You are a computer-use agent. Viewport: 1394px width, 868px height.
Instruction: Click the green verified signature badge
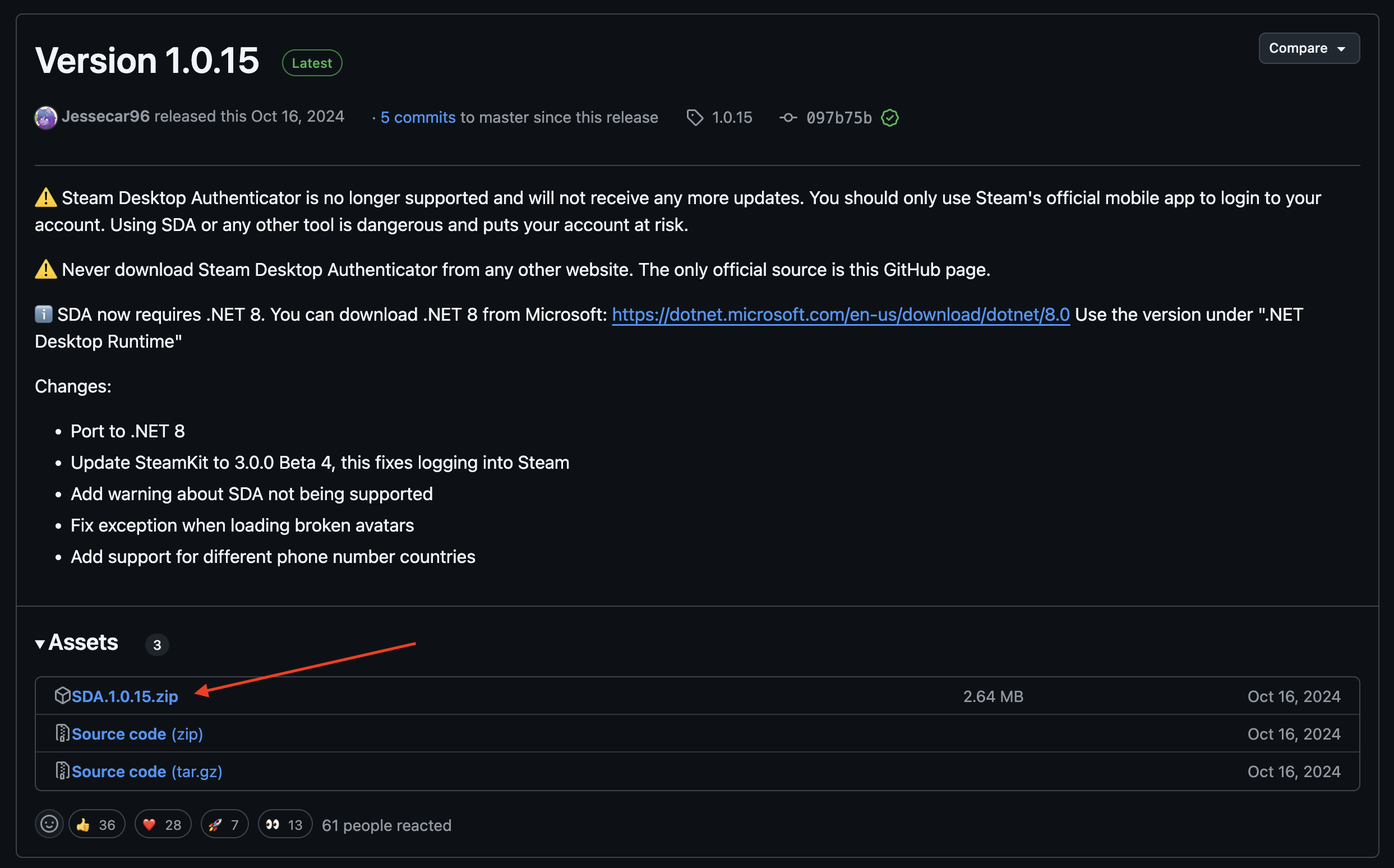tap(890, 118)
